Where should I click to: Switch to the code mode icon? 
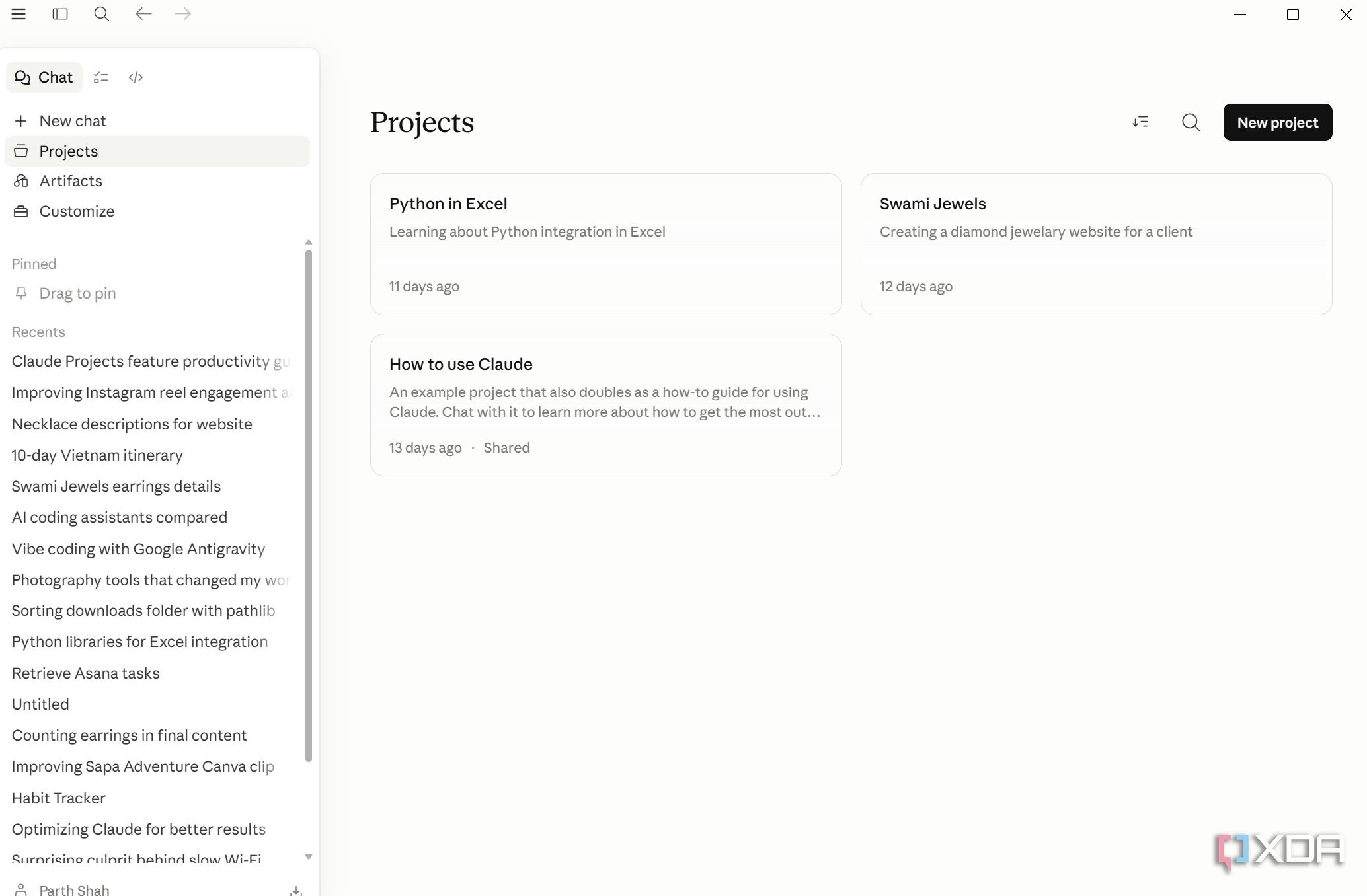[x=136, y=77]
